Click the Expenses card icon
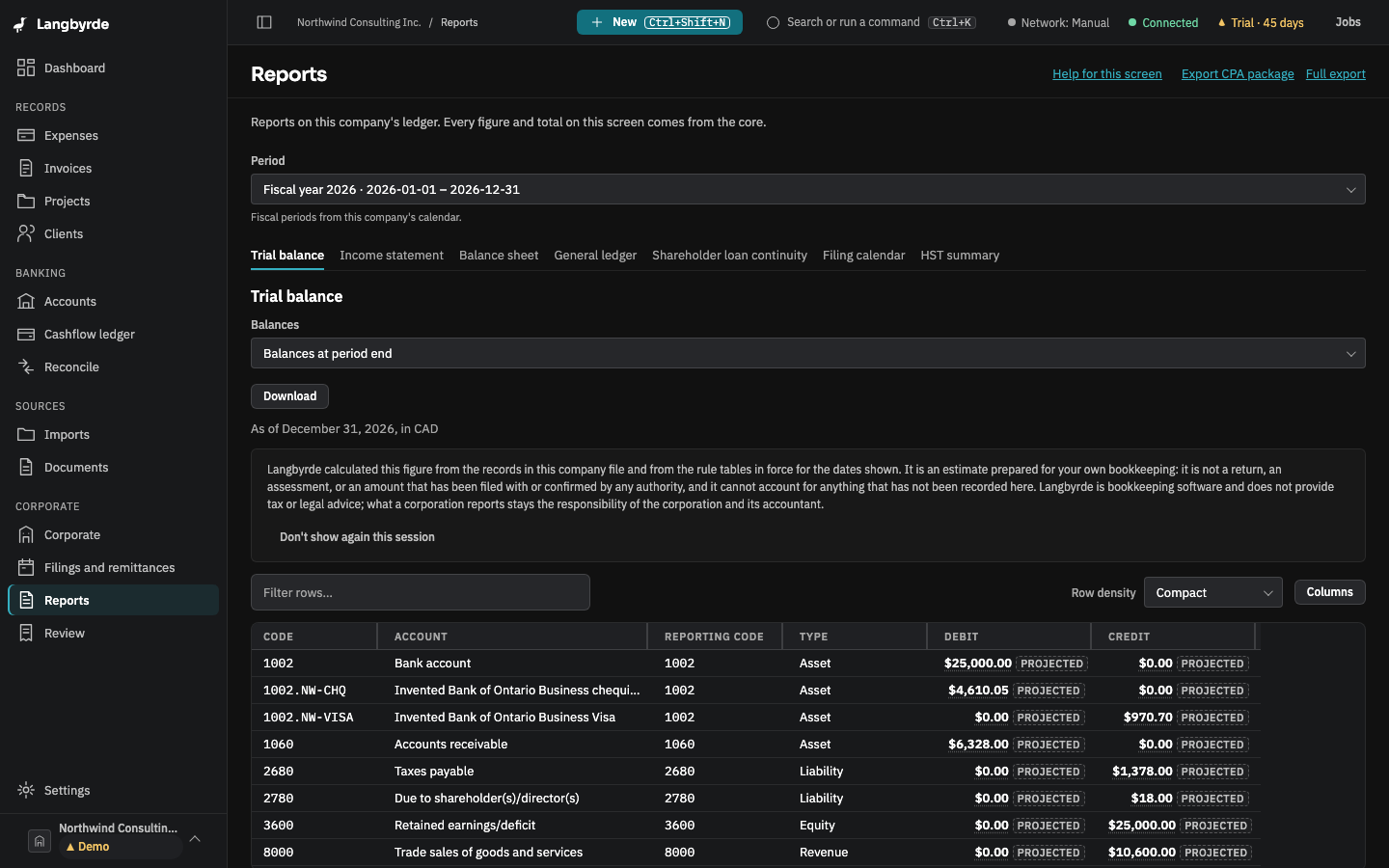1389x868 pixels. [26, 135]
